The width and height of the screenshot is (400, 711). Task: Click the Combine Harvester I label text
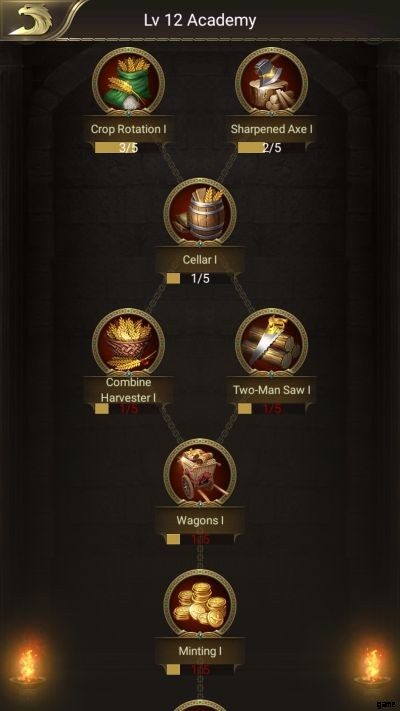tap(128, 390)
